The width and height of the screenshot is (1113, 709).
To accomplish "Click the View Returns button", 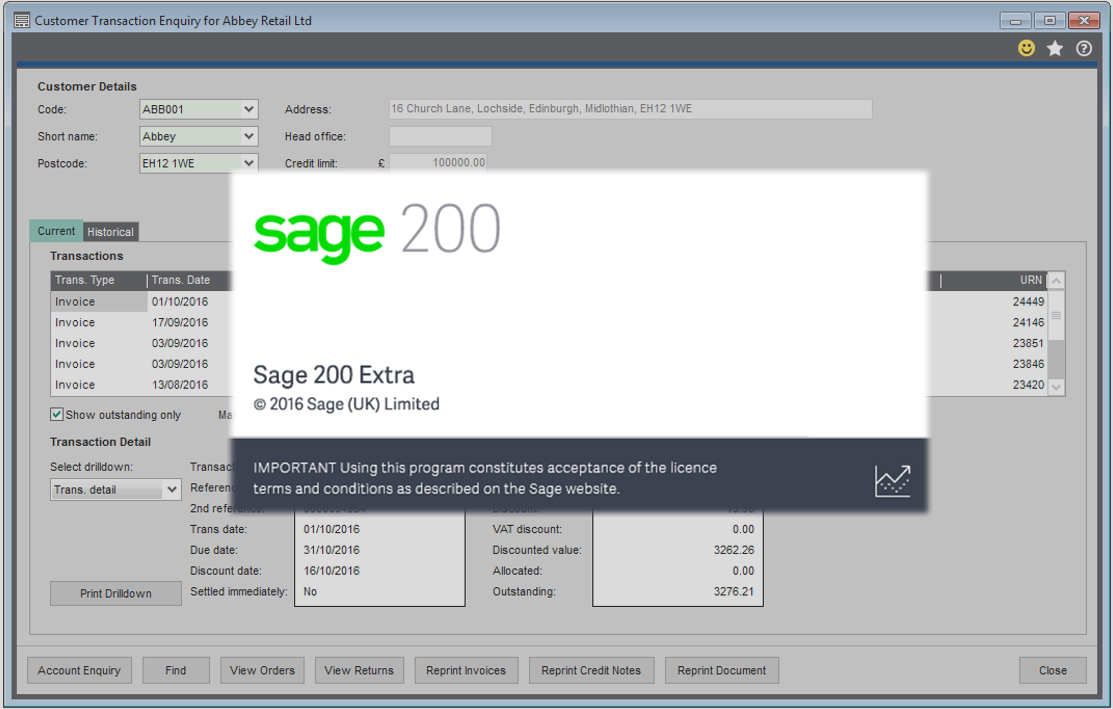I will pyautogui.click(x=359, y=671).
